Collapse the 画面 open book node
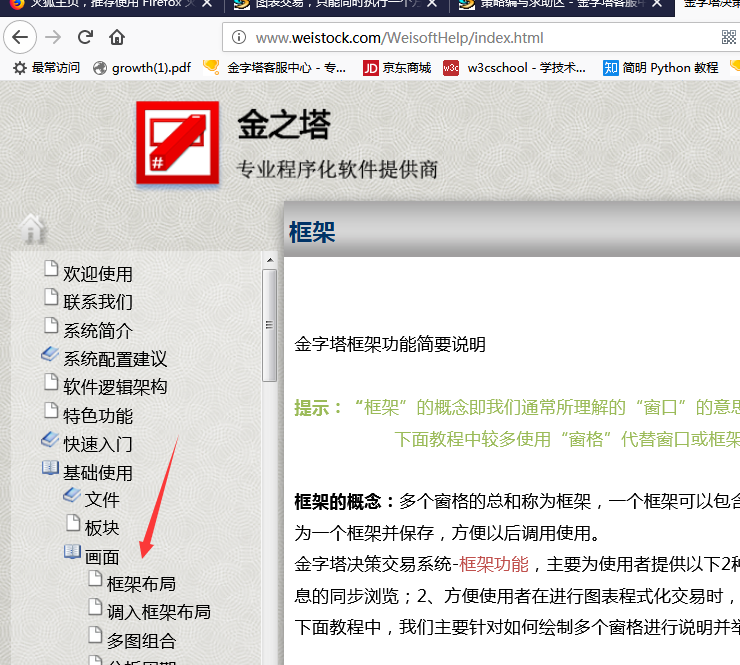The width and height of the screenshot is (740, 665). coord(102,557)
